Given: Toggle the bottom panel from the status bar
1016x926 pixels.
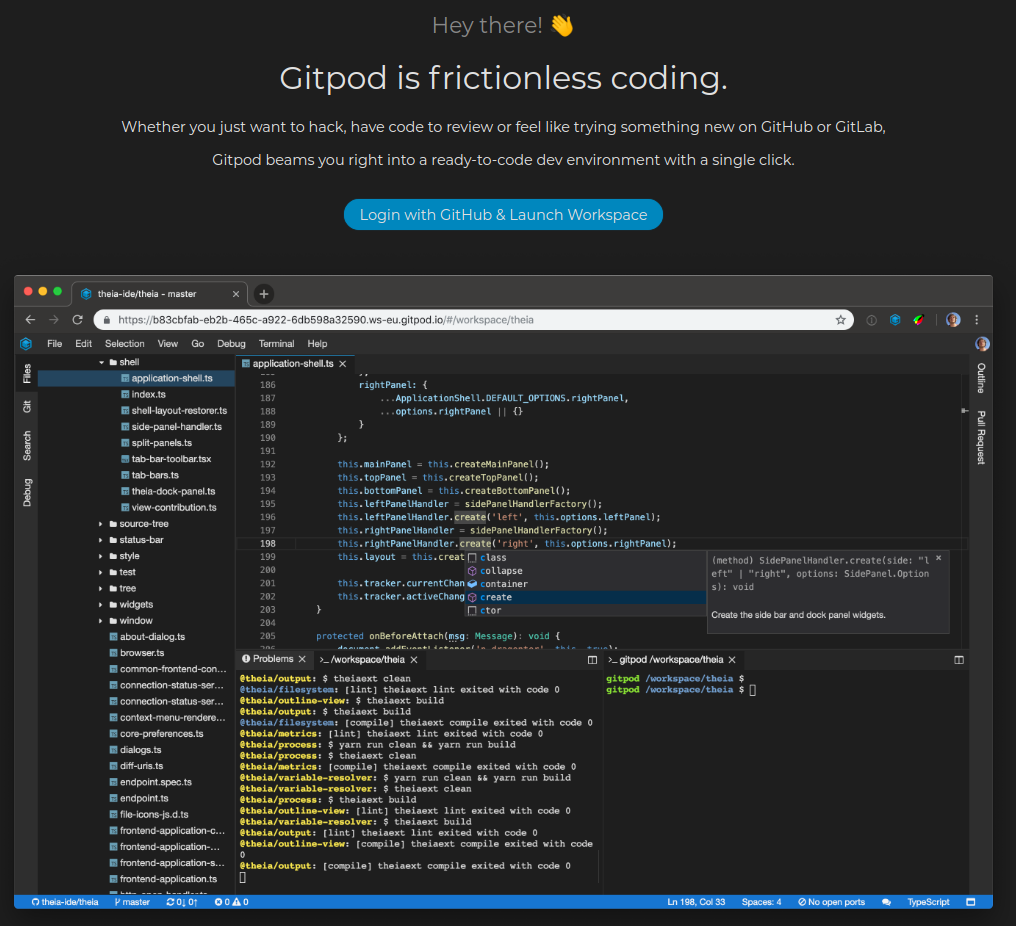Looking at the screenshot, I should [x=973, y=901].
